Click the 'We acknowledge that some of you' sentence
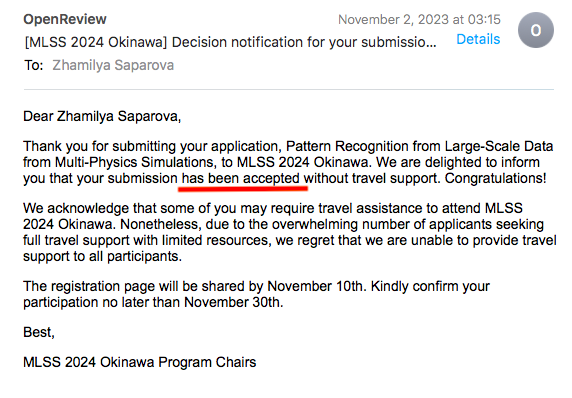 (x=126, y=208)
